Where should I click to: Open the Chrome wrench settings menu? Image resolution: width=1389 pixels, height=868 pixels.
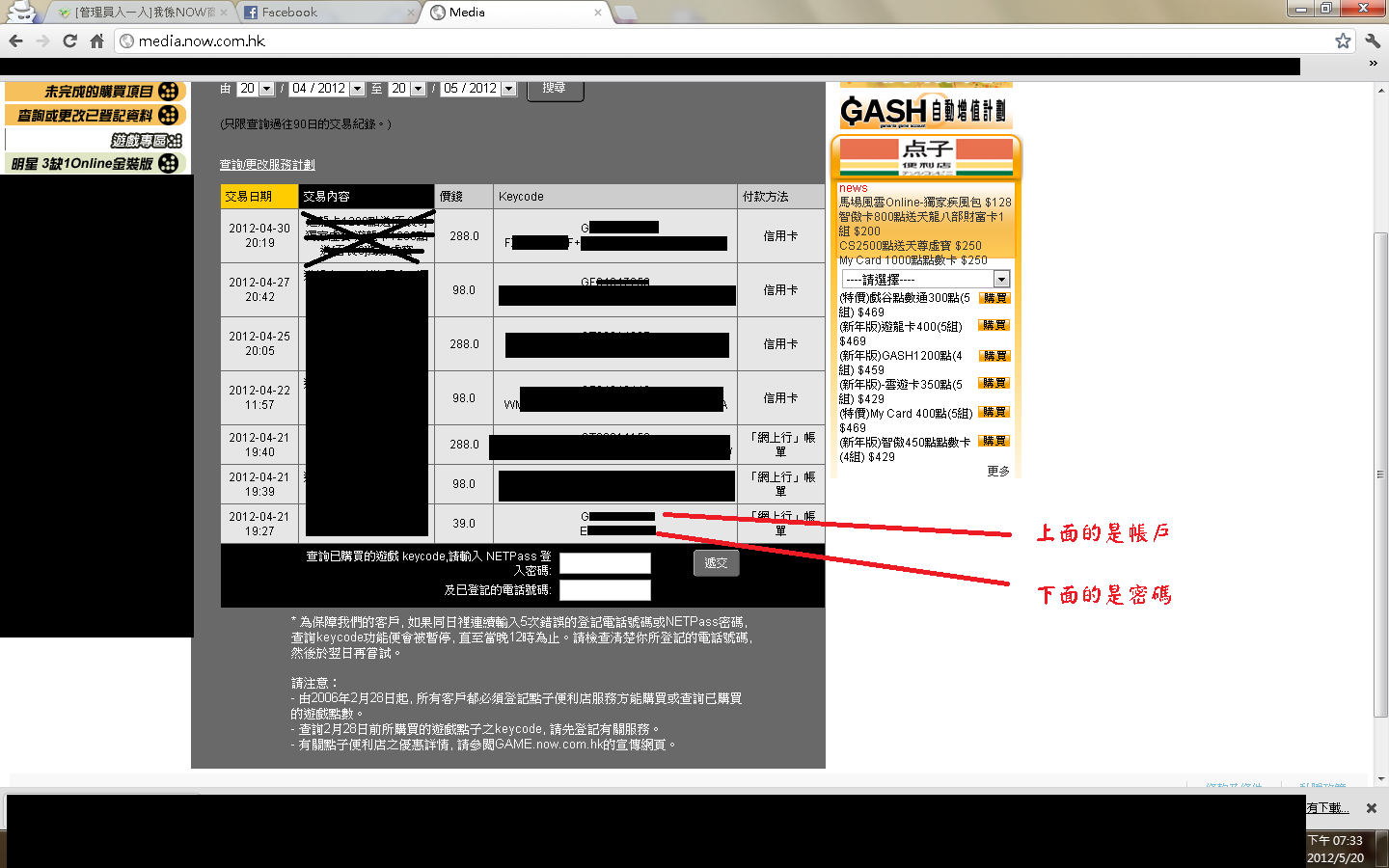pyautogui.click(x=1373, y=41)
